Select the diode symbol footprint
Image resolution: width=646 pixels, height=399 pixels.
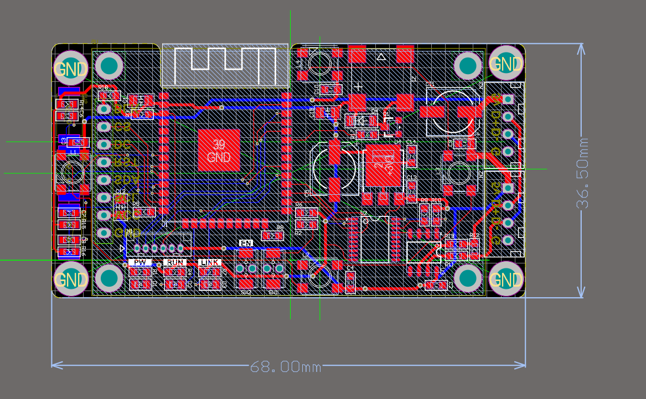[361, 121]
